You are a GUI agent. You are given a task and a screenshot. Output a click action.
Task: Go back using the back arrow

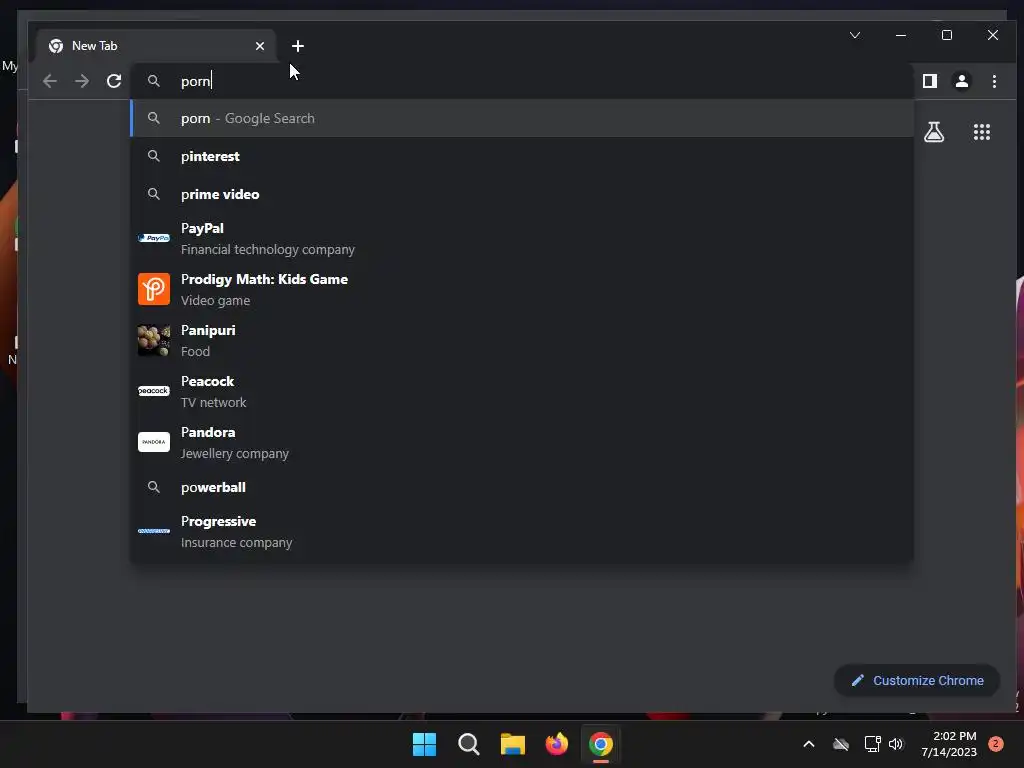tap(50, 81)
